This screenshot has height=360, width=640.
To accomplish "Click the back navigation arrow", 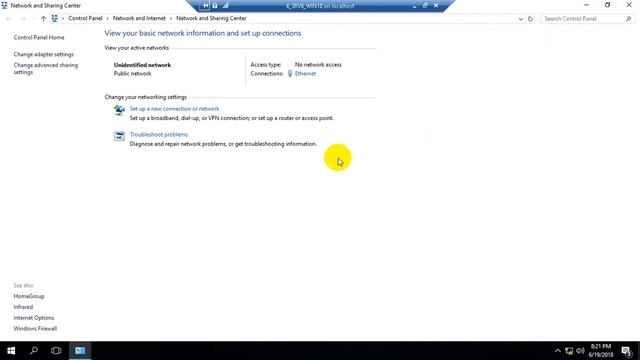I will tap(9, 18).
